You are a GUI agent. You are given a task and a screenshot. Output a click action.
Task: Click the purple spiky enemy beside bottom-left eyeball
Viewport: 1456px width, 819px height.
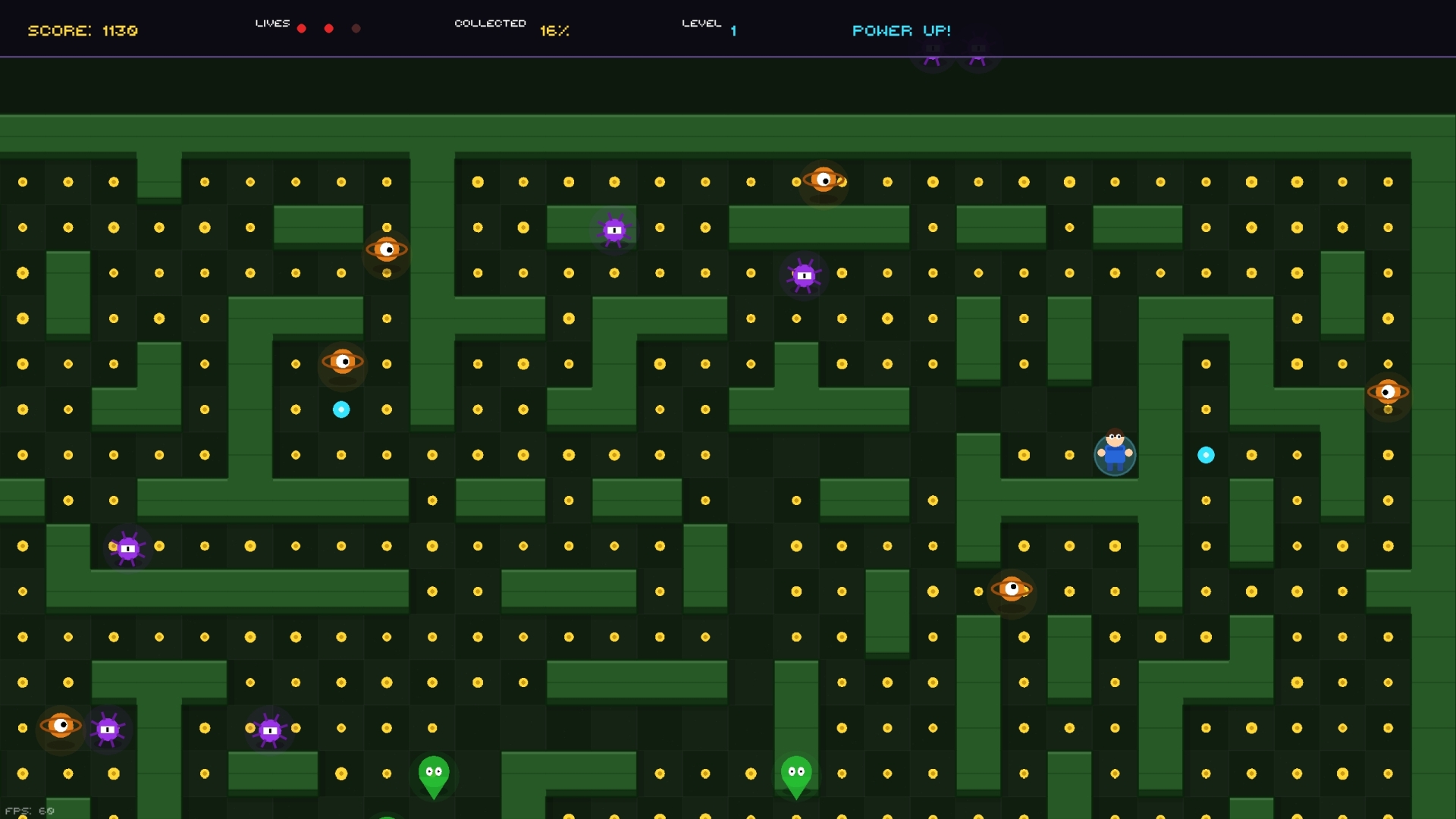[108, 730]
